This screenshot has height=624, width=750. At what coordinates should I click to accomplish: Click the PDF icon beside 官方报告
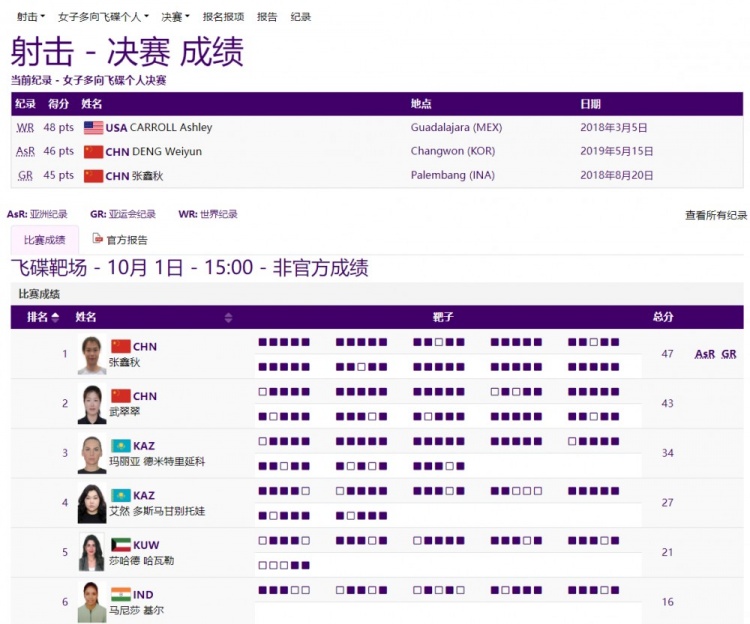[x=98, y=238]
